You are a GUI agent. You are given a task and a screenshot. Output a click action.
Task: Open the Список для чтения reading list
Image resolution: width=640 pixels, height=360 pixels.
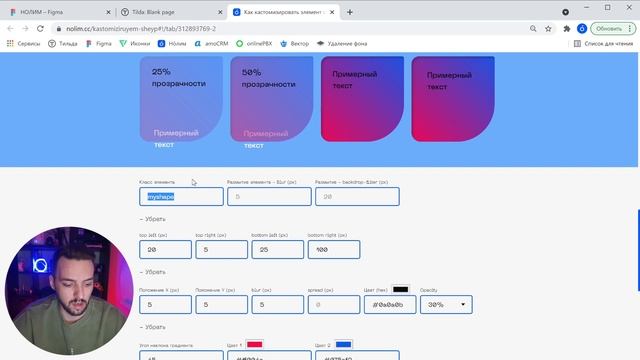click(604, 43)
